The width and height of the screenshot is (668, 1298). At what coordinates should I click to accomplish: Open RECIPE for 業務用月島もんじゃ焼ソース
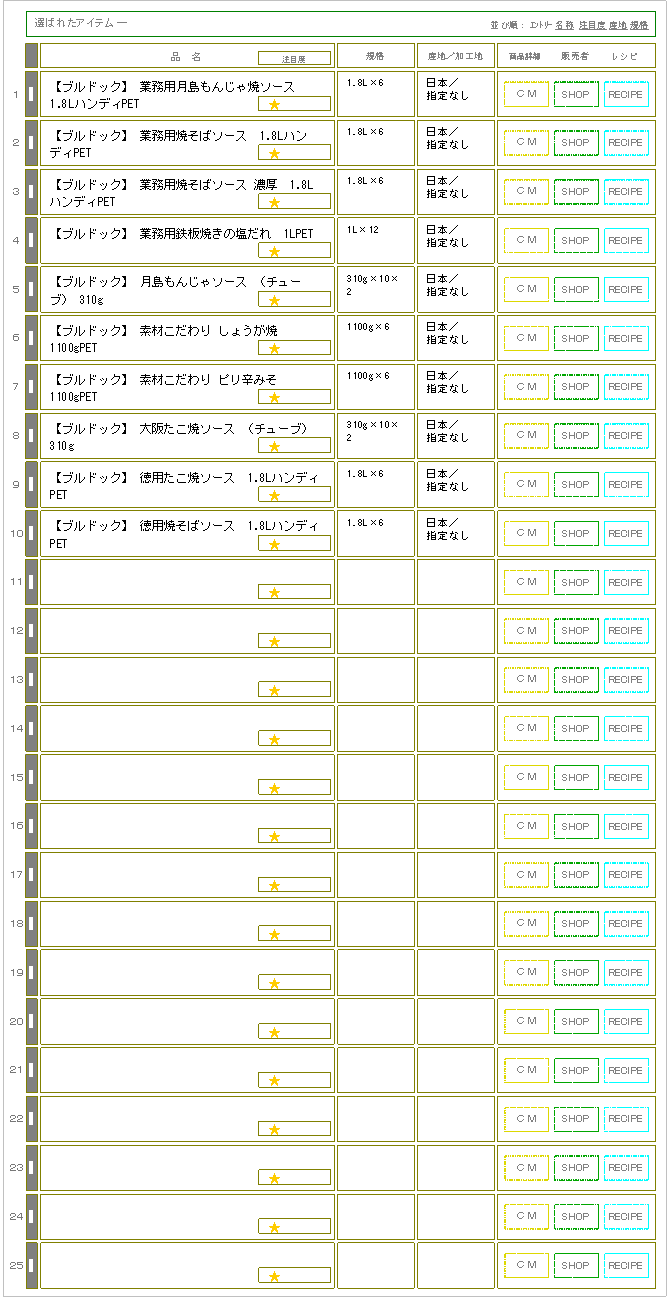[x=626, y=94]
